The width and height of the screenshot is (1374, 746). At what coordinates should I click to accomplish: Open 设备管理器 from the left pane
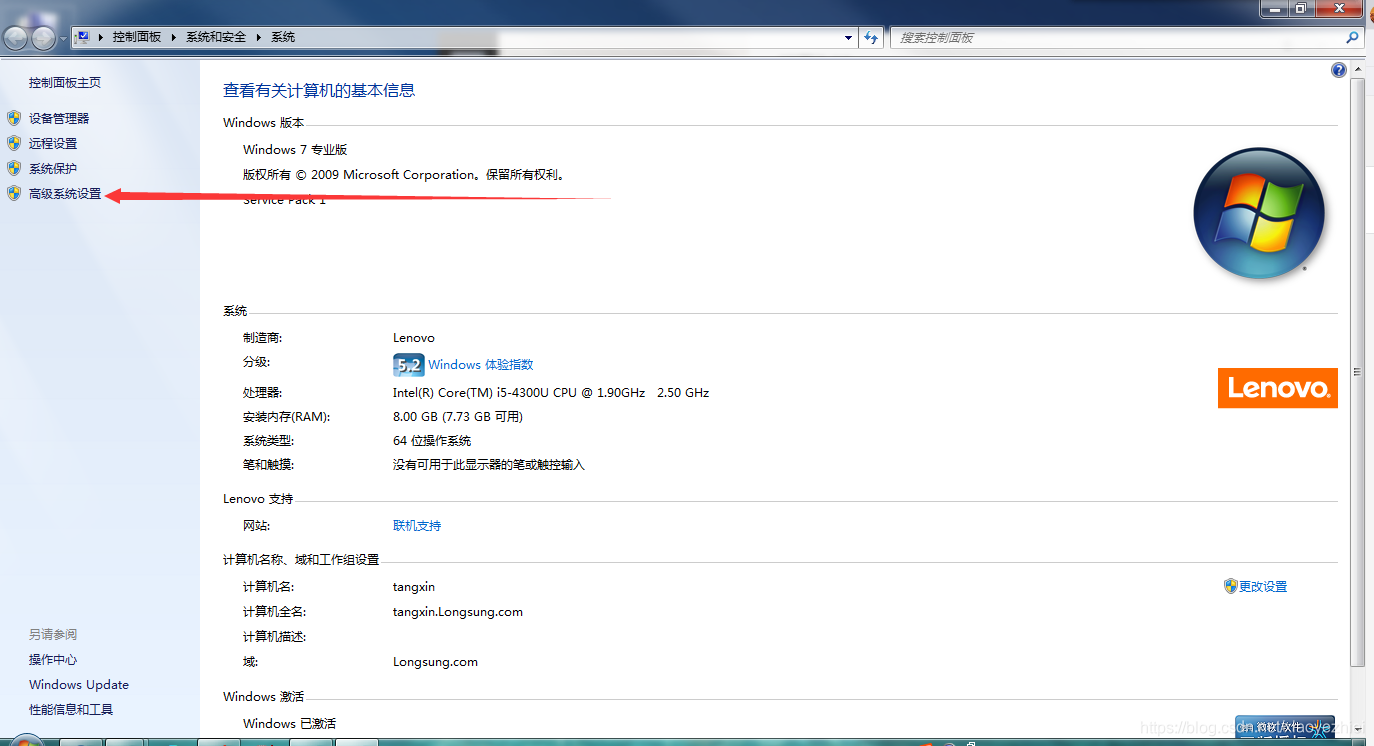(59, 118)
